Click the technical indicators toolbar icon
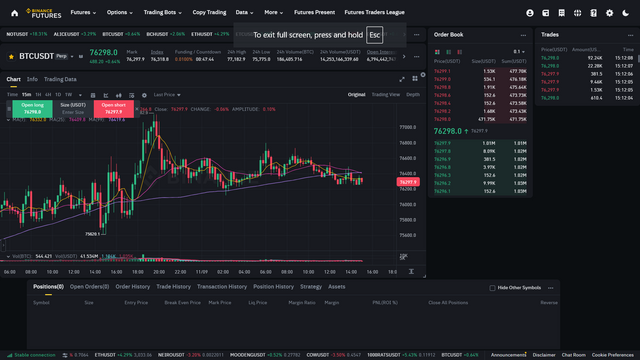The height and width of the screenshot is (360, 640). pyautogui.click(x=106, y=95)
